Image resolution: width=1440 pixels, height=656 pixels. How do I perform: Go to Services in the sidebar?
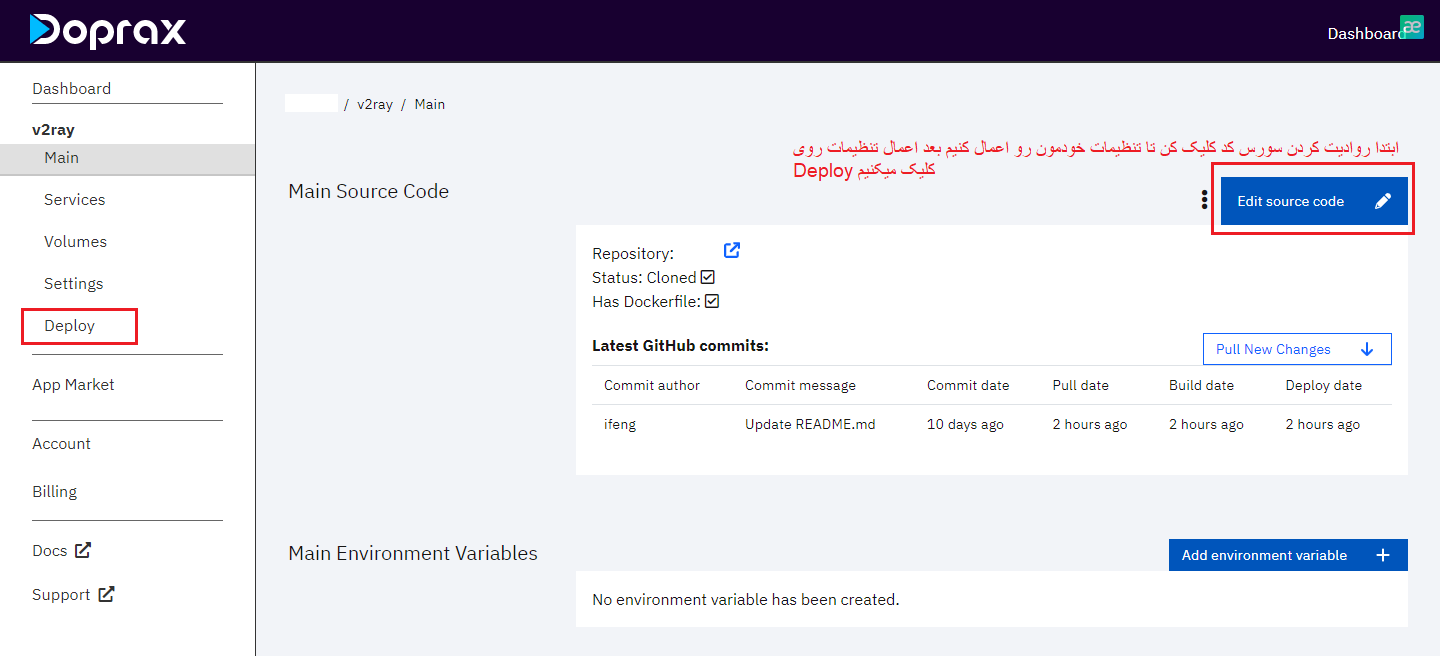click(74, 200)
